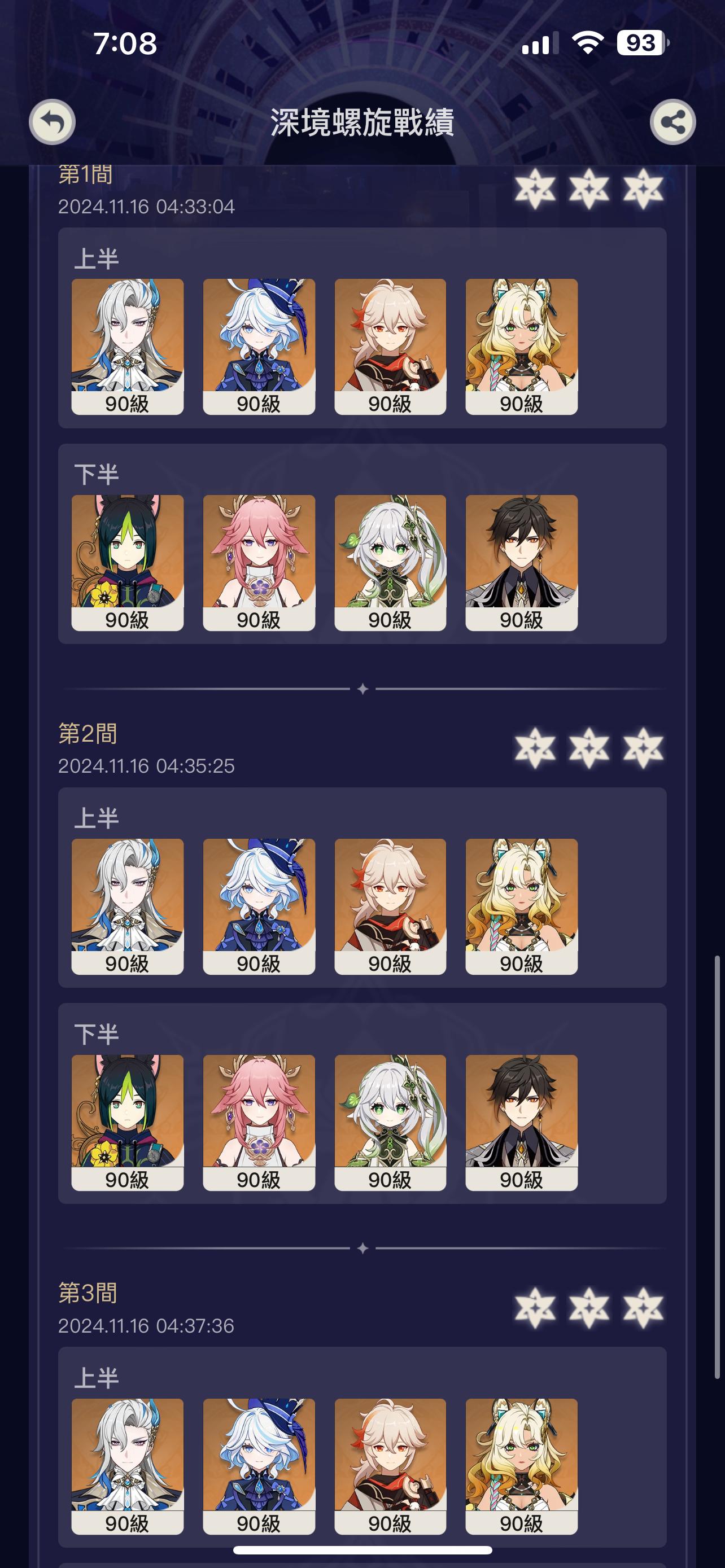Select Xilonen portrait in Chamber 3 first half

pyautogui.click(x=522, y=1466)
